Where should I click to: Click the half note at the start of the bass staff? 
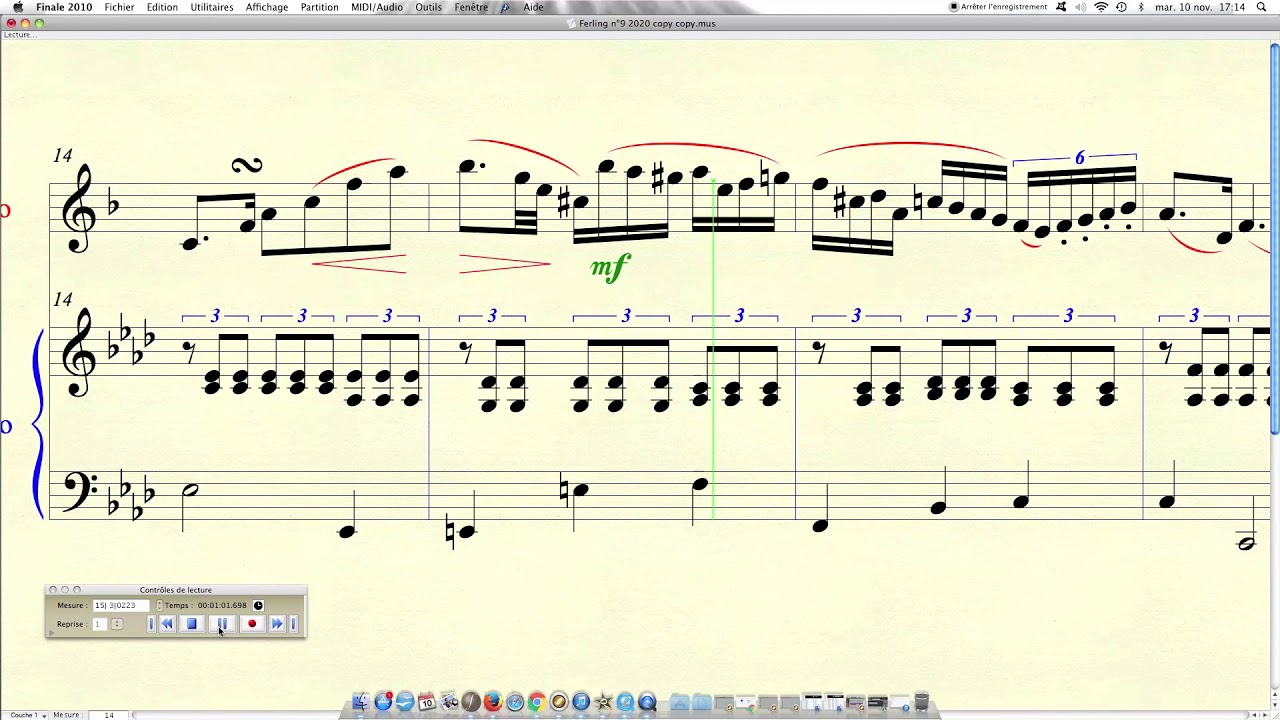[x=190, y=490]
